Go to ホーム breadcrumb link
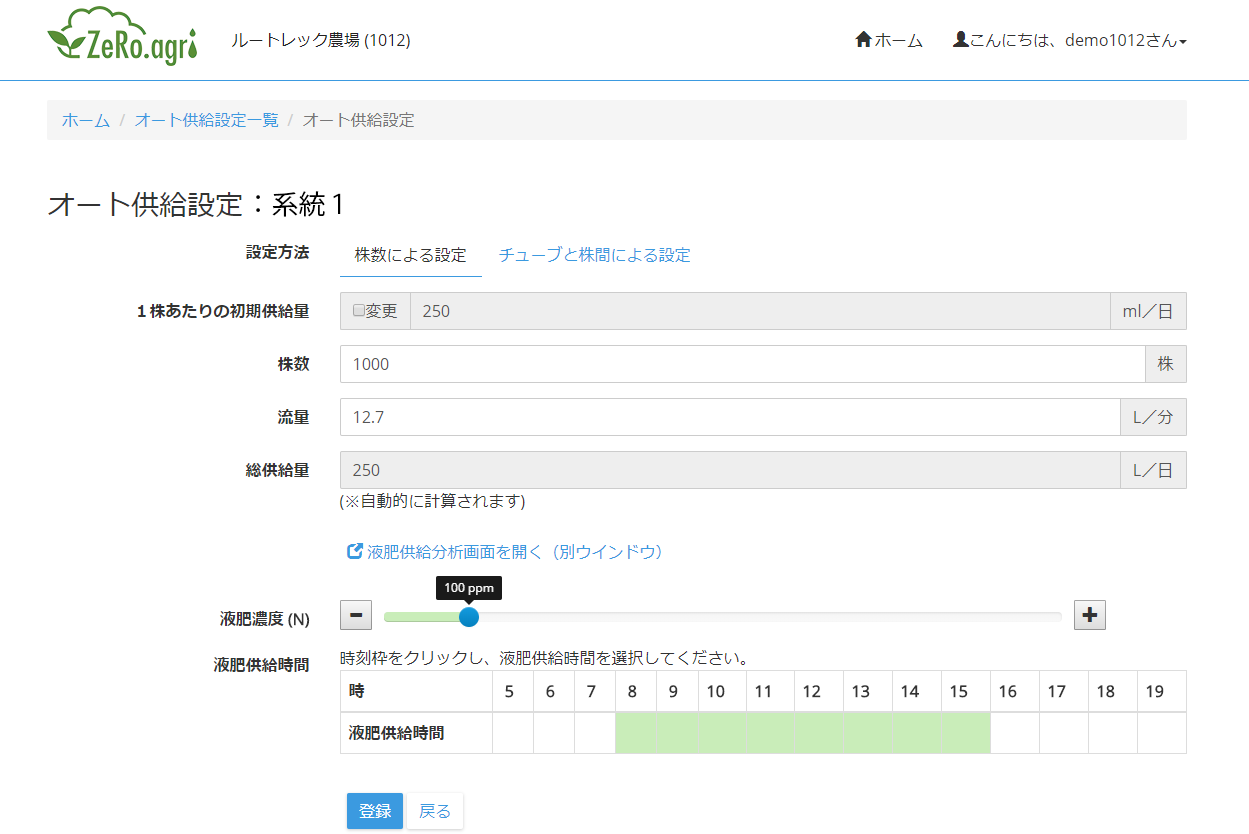Image resolution: width=1249 pixels, height=834 pixels. pyautogui.click(x=86, y=120)
